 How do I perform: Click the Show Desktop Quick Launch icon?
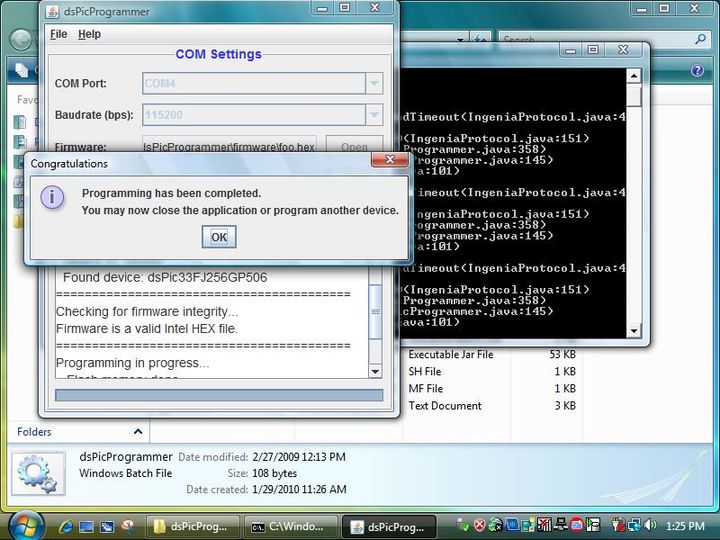coord(86,526)
